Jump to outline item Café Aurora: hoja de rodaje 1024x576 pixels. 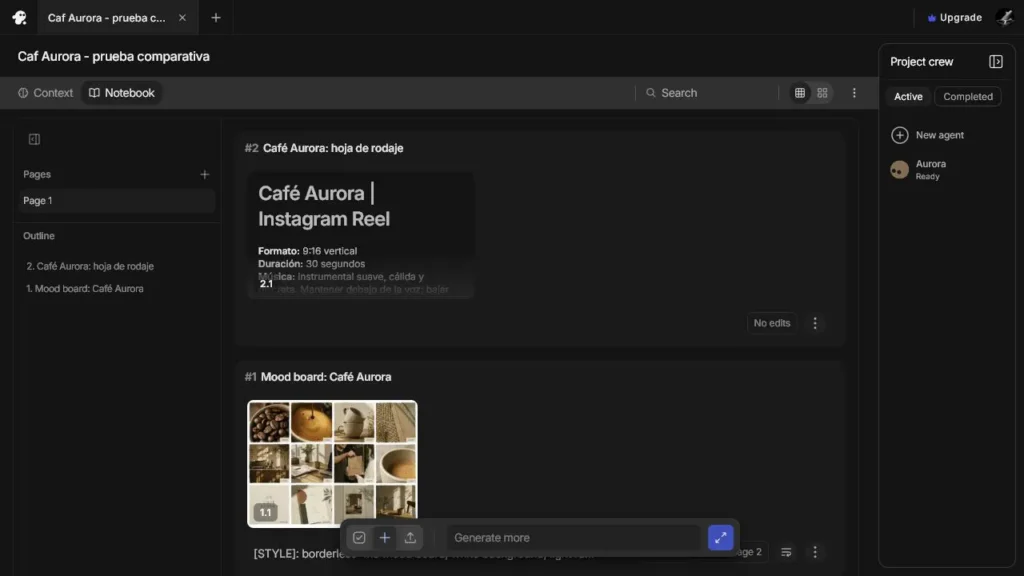click(90, 266)
